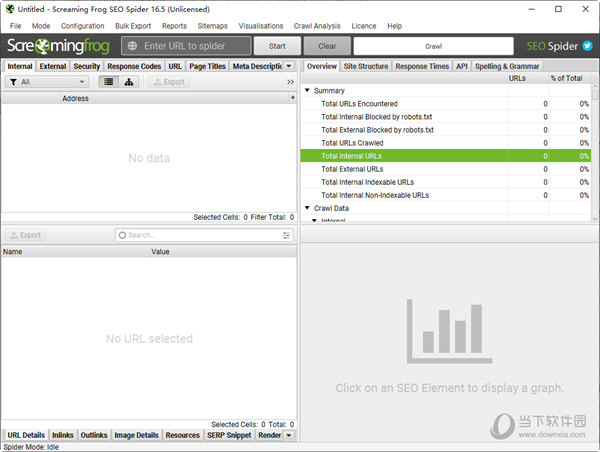
Task: Click the globe icon in URL bar
Action: pyautogui.click(x=132, y=46)
